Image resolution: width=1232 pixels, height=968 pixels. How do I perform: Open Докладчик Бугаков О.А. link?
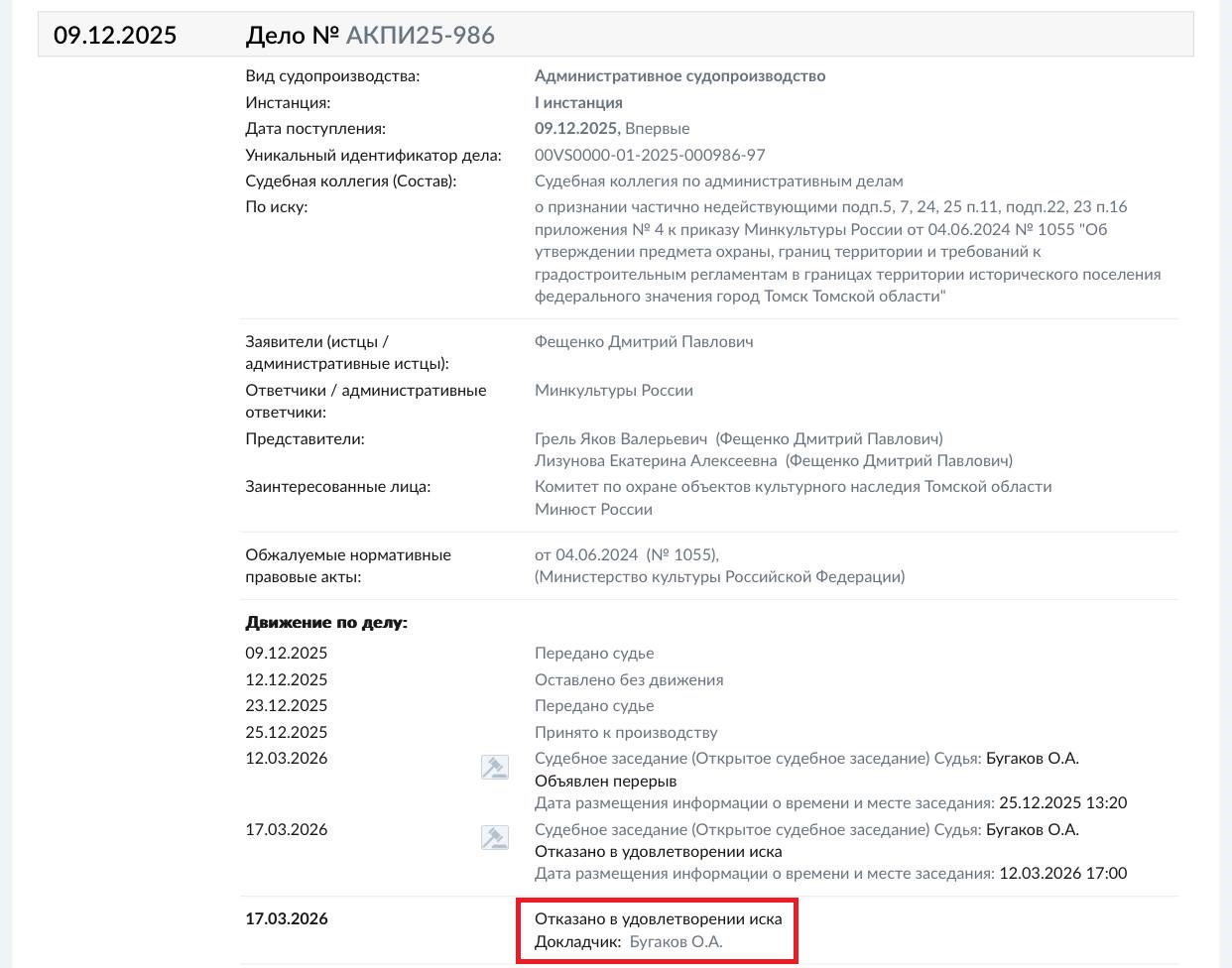tap(676, 942)
